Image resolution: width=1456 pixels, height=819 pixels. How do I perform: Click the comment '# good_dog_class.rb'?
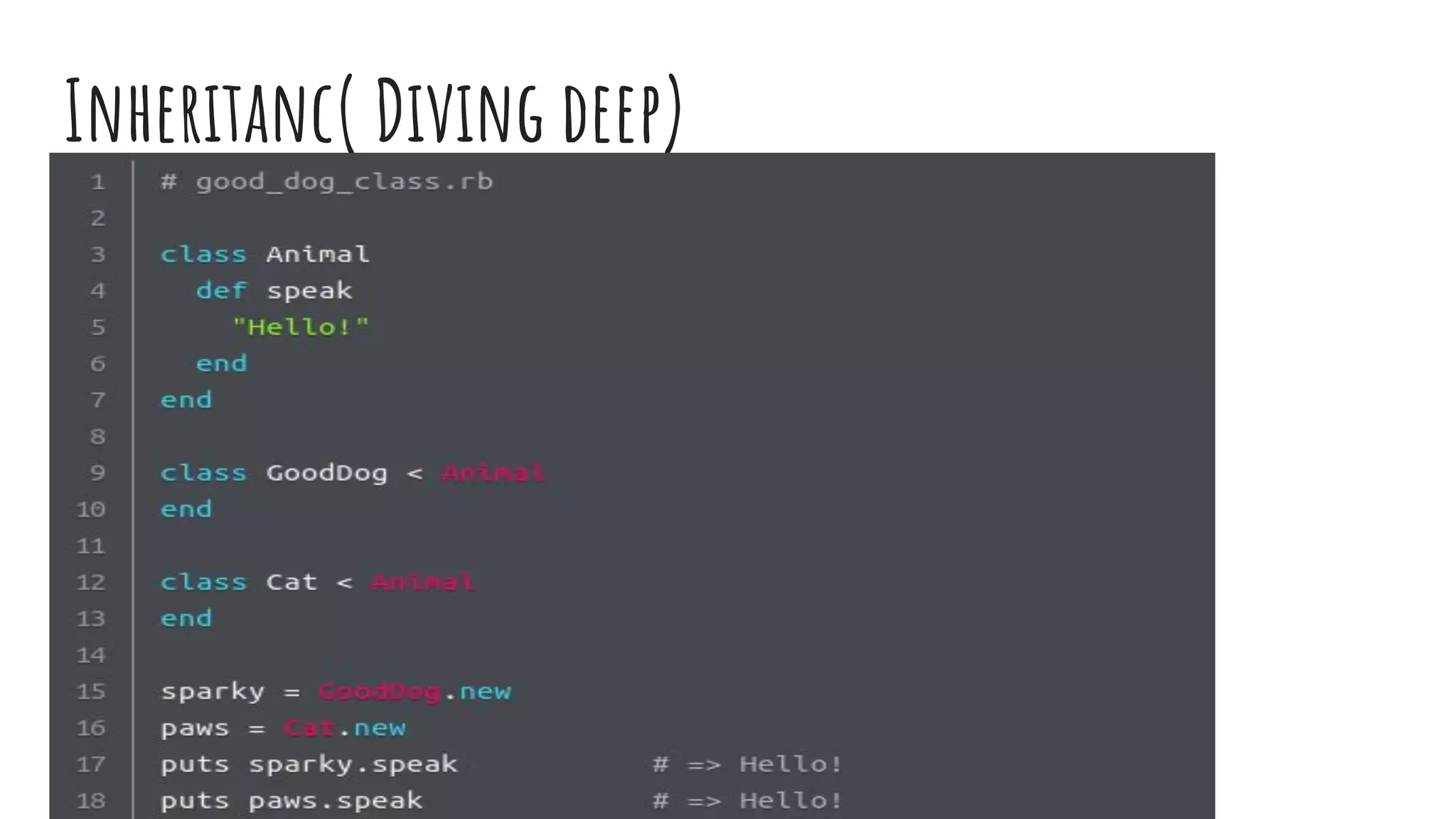click(326, 182)
